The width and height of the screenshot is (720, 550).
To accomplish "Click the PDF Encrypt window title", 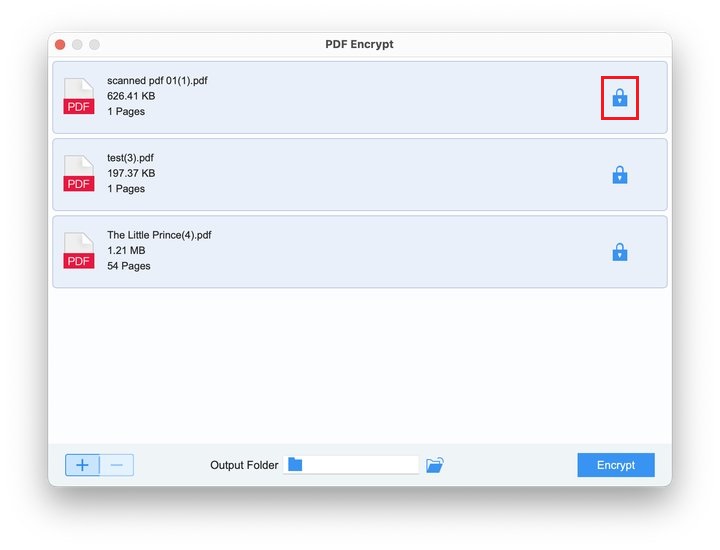I will pos(359,44).
